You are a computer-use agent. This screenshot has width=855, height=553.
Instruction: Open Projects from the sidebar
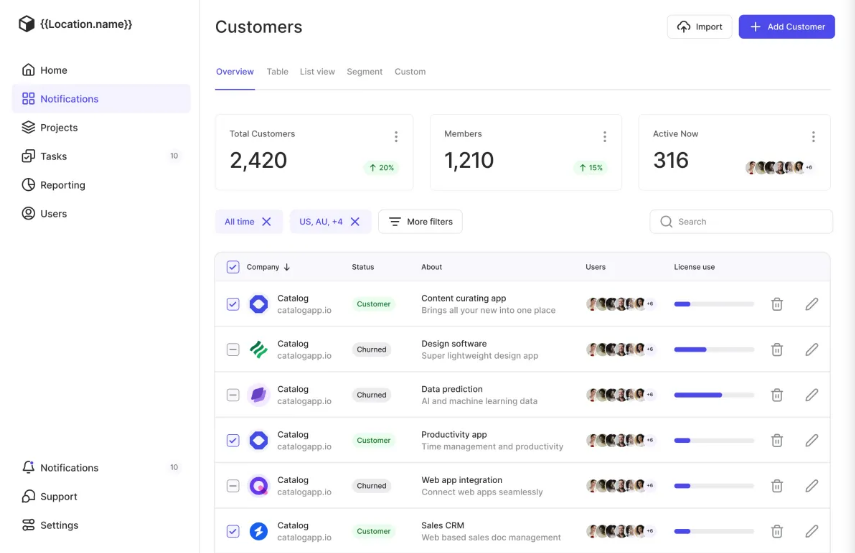[58, 127]
